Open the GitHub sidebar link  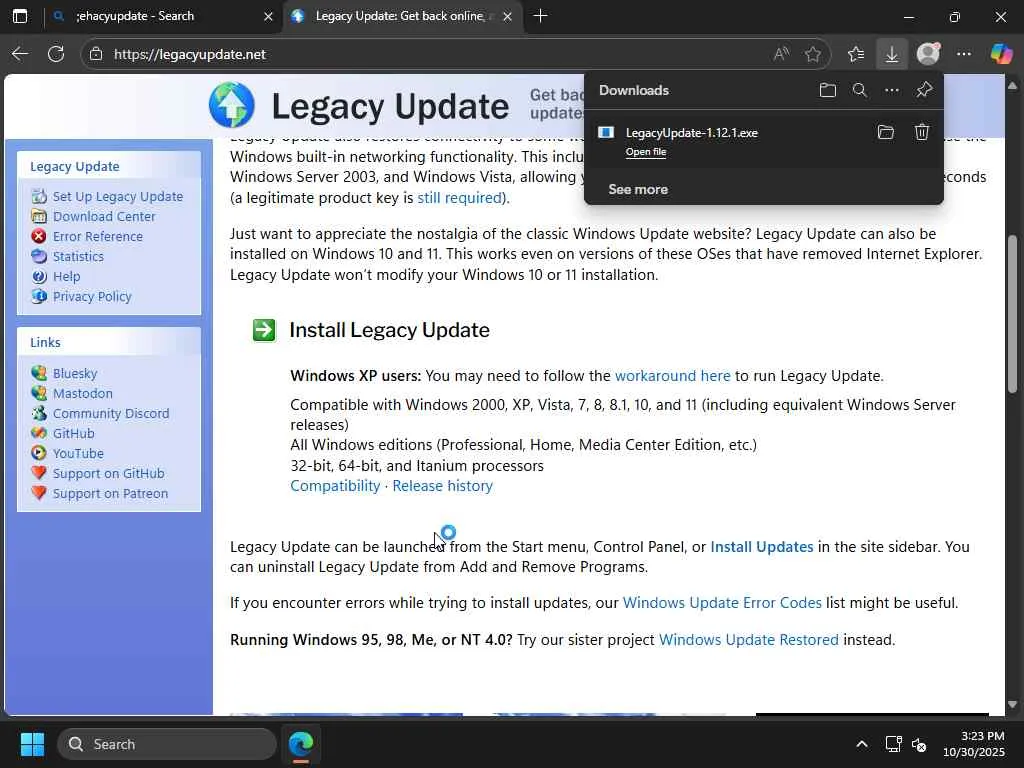[74, 434]
